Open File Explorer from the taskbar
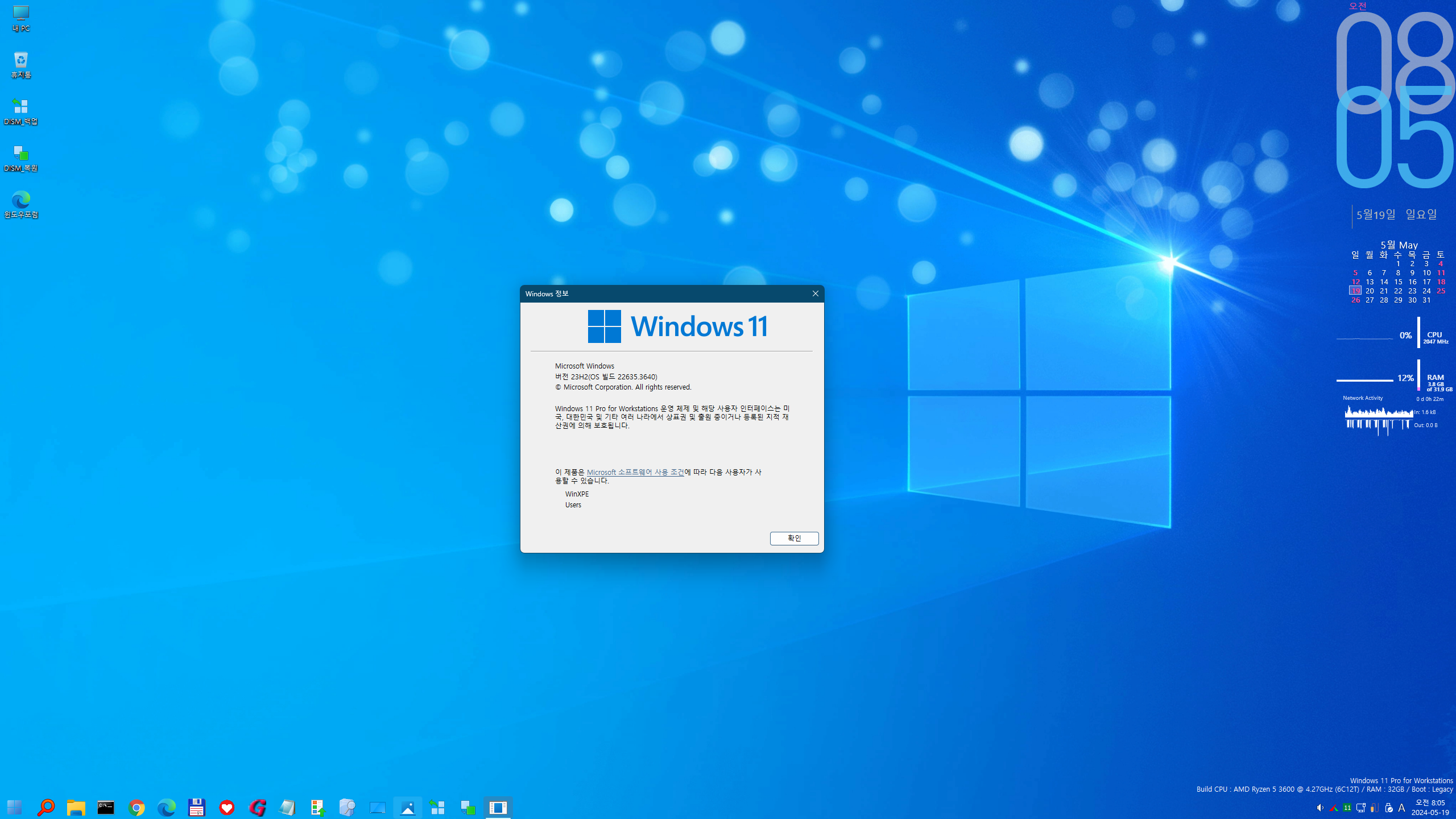1456x819 pixels. pyautogui.click(x=76, y=807)
